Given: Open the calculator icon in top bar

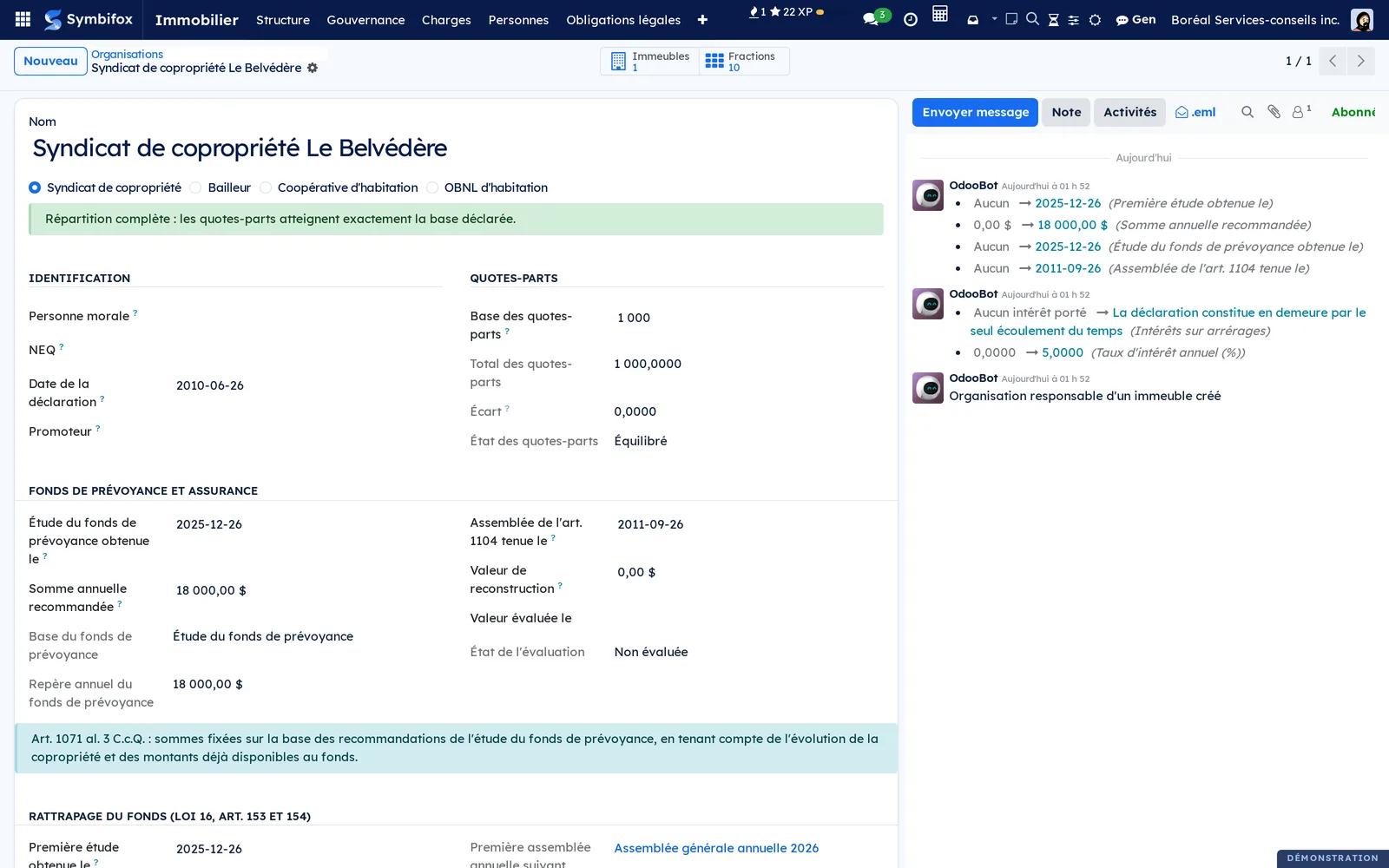Looking at the screenshot, I should [x=940, y=14].
